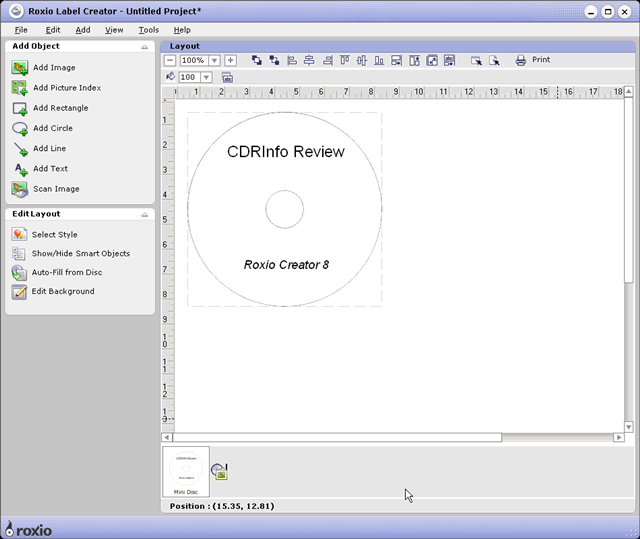Click the Add Circle icon

pos(20,129)
